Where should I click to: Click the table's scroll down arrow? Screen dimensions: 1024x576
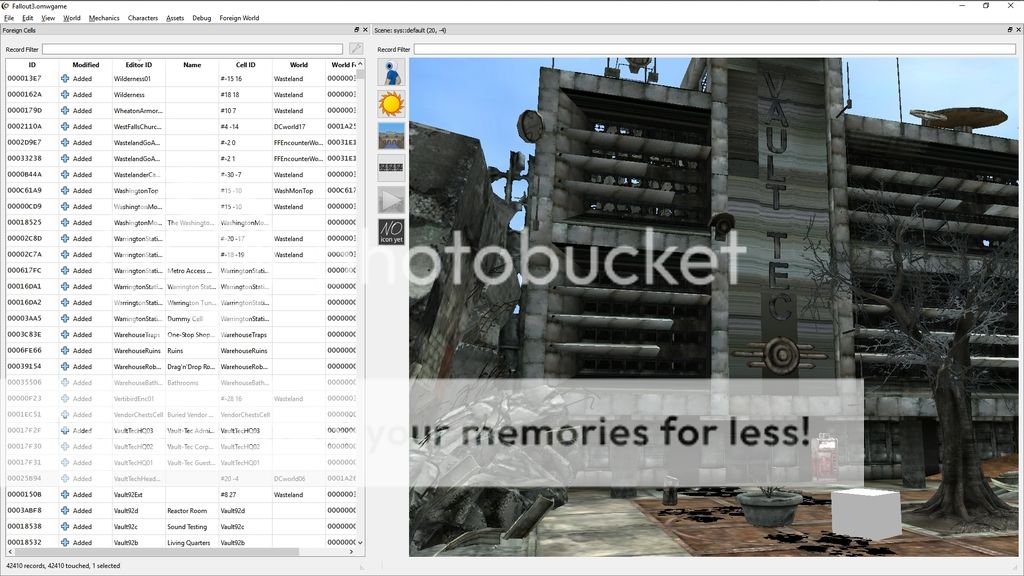tap(360, 543)
